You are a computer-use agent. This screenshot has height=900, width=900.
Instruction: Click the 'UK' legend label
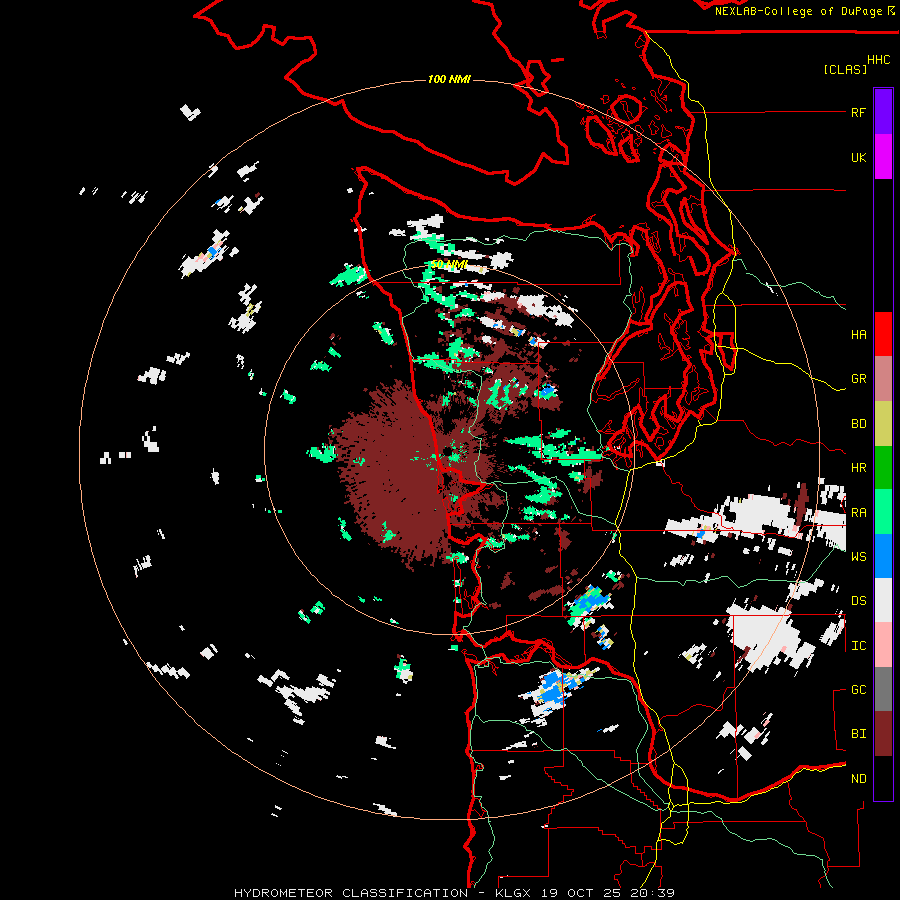(858, 157)
